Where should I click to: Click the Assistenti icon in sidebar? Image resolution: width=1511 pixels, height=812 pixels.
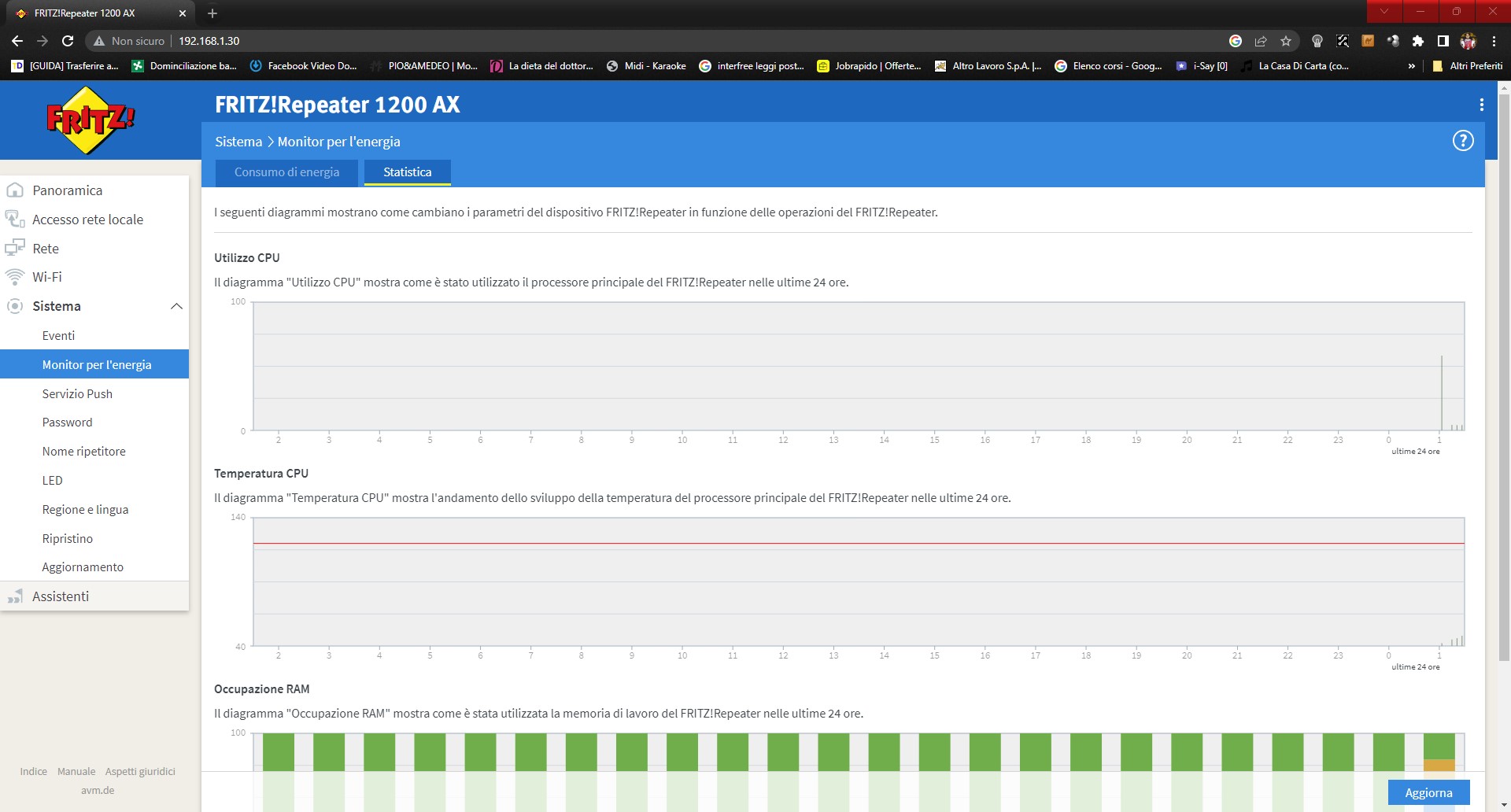pos(15,596)
